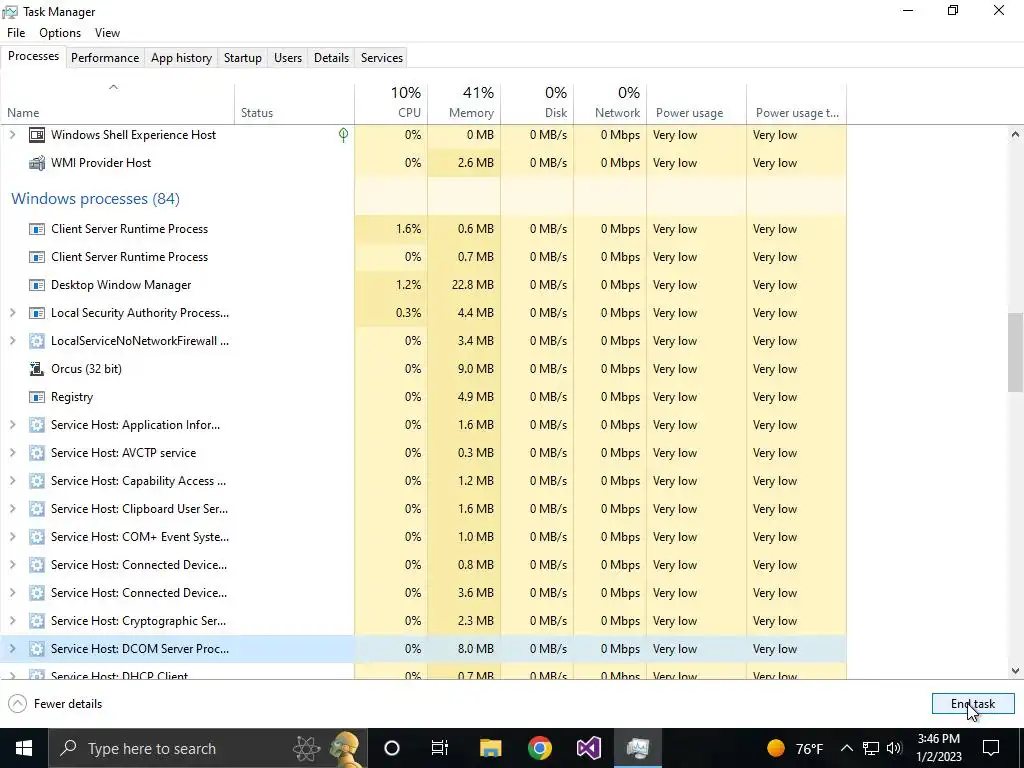Sort processes by Network column
Image resolution: width=1024 pixels, height=768 pixels.
611,103
